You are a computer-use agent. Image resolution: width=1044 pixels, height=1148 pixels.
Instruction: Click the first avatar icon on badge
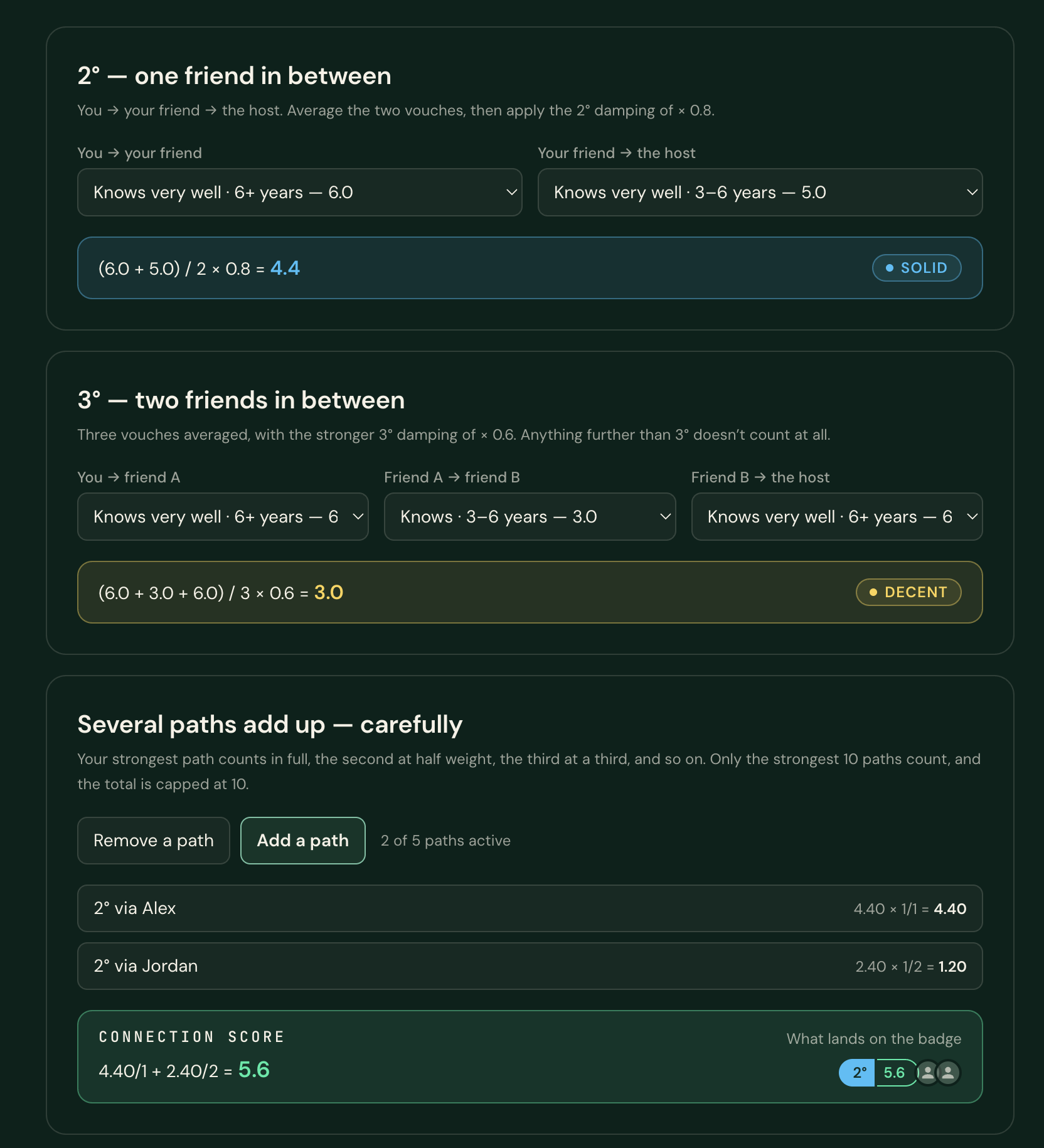(927, 1072)
